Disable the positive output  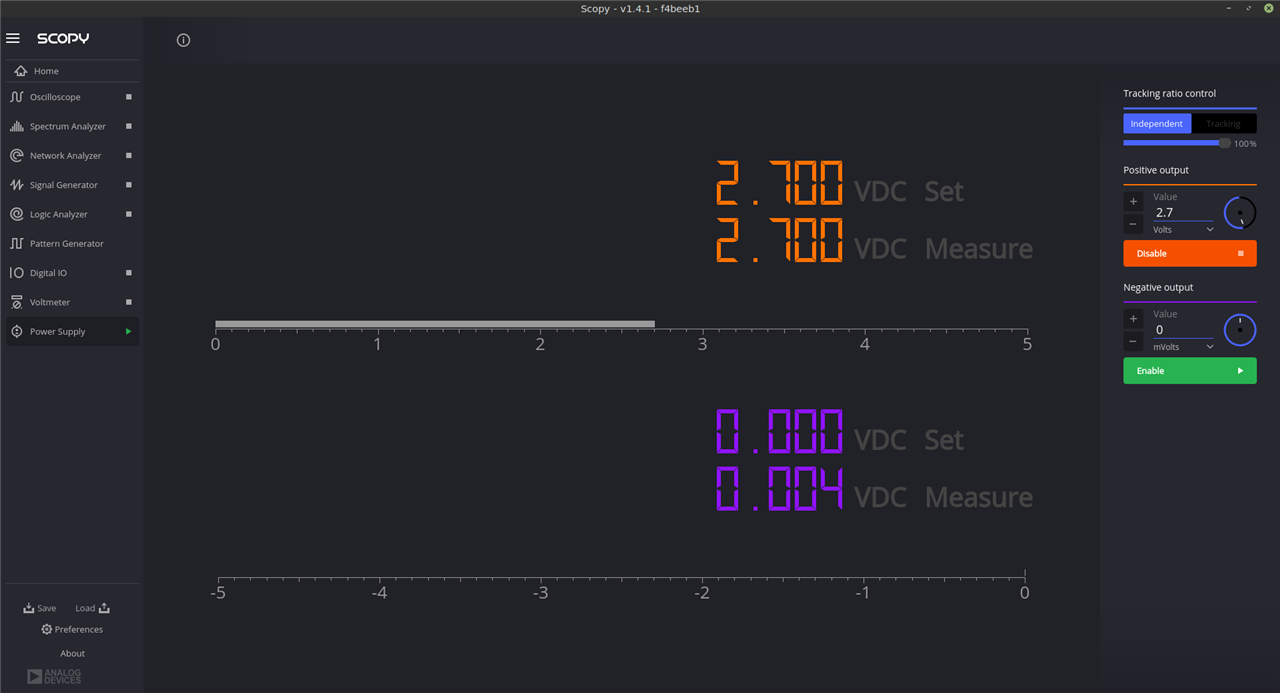click(1190, 253)
